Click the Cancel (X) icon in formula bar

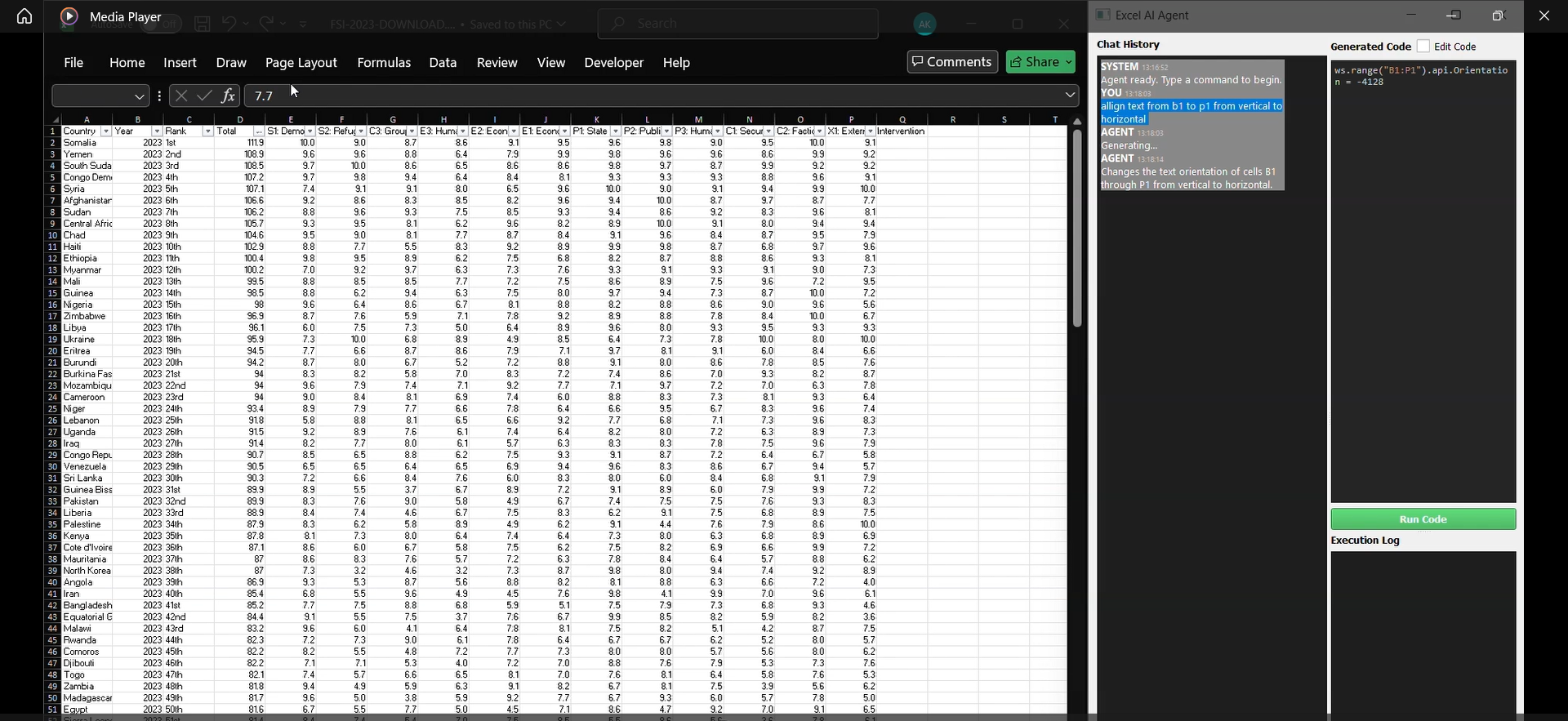coord(181,96)
